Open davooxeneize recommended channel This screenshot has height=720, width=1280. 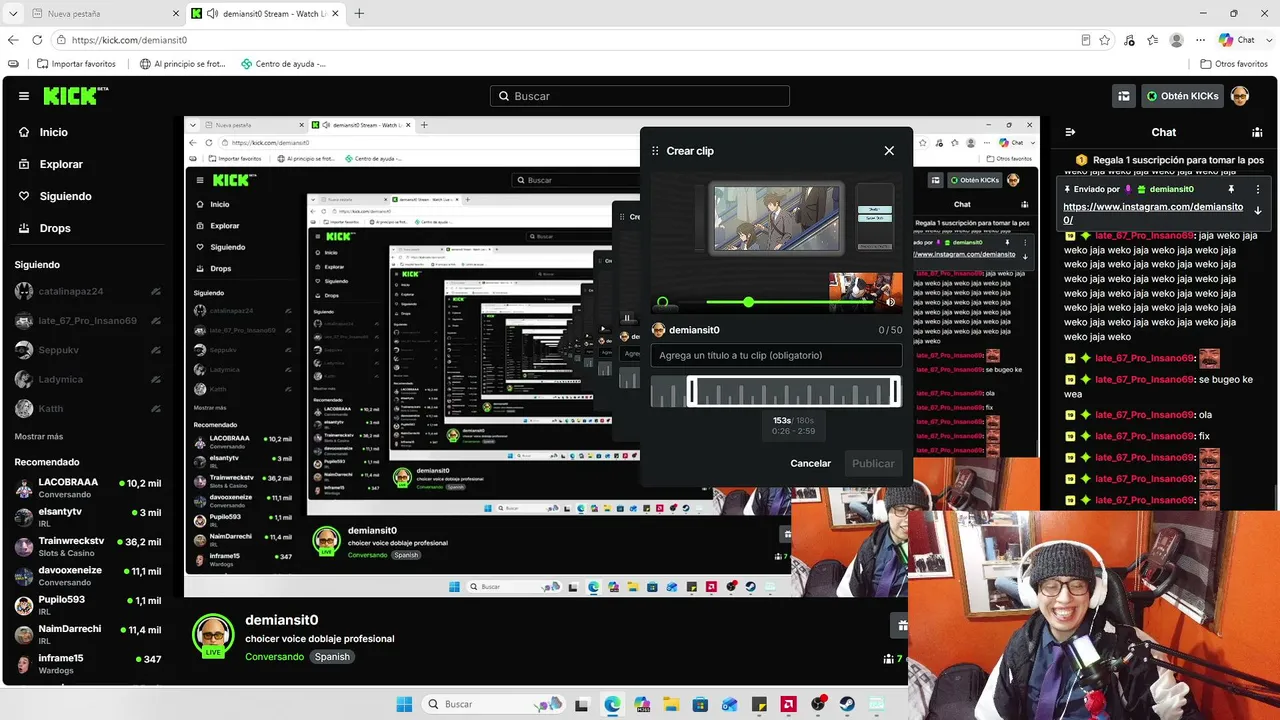coord(88,576)
